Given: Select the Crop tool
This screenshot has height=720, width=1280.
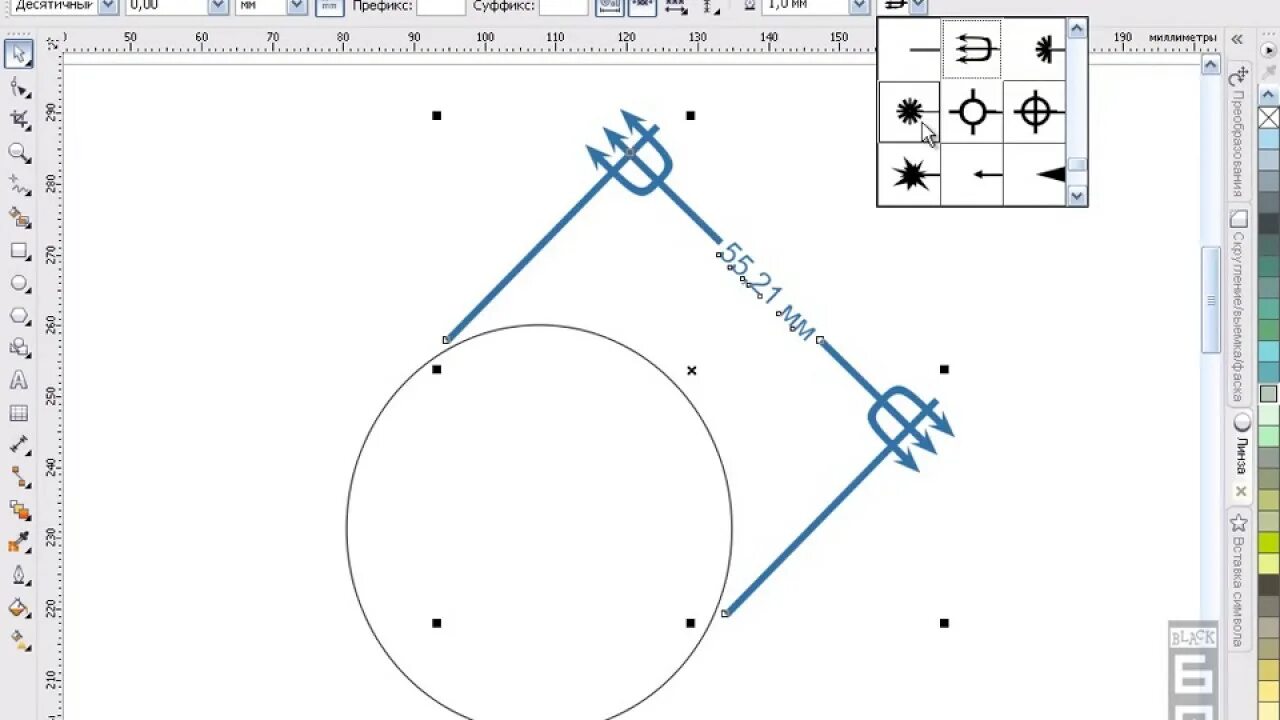Looking at the screenshot, I should [18, 120].
